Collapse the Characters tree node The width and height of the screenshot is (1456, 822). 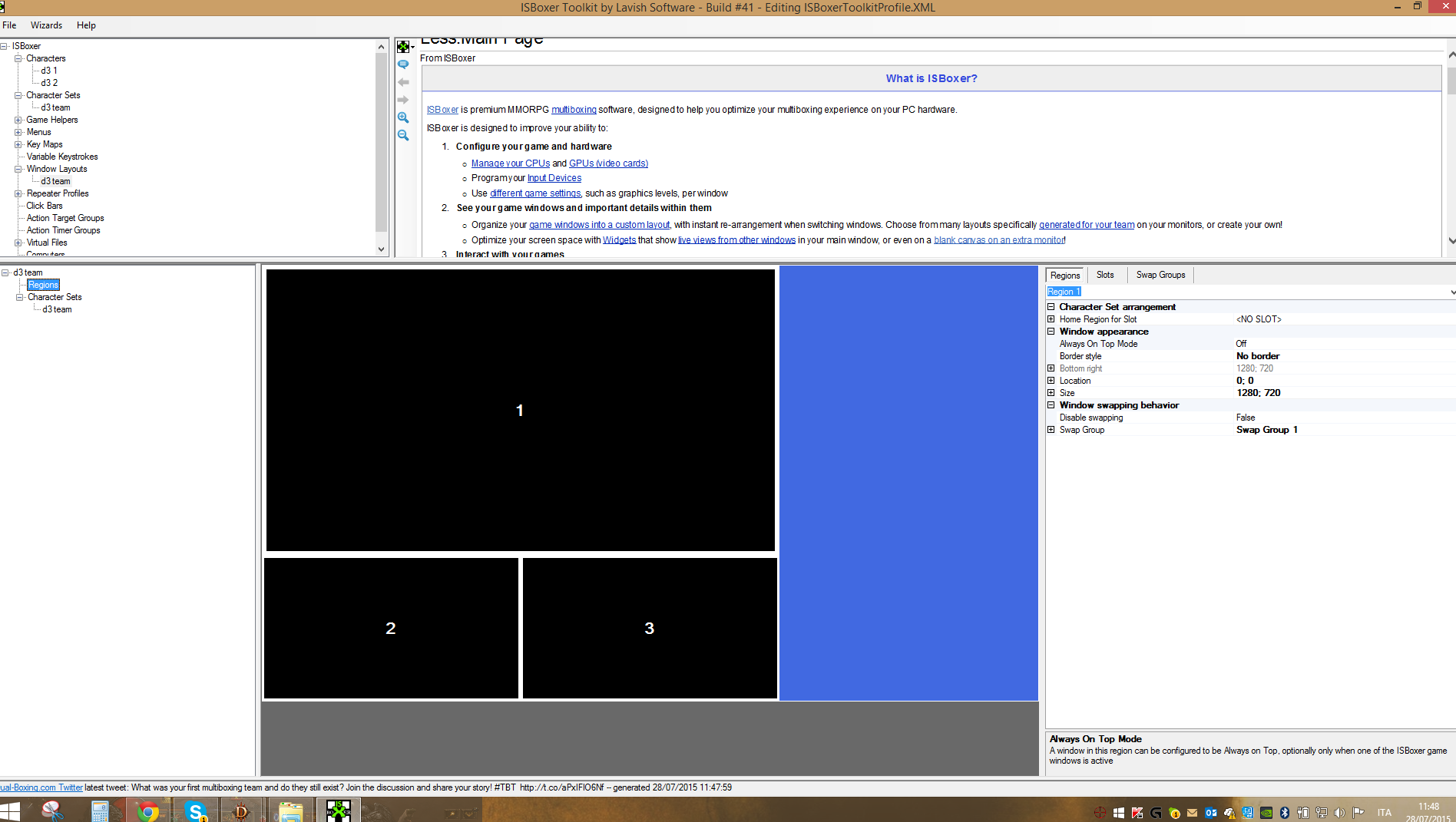18,58
